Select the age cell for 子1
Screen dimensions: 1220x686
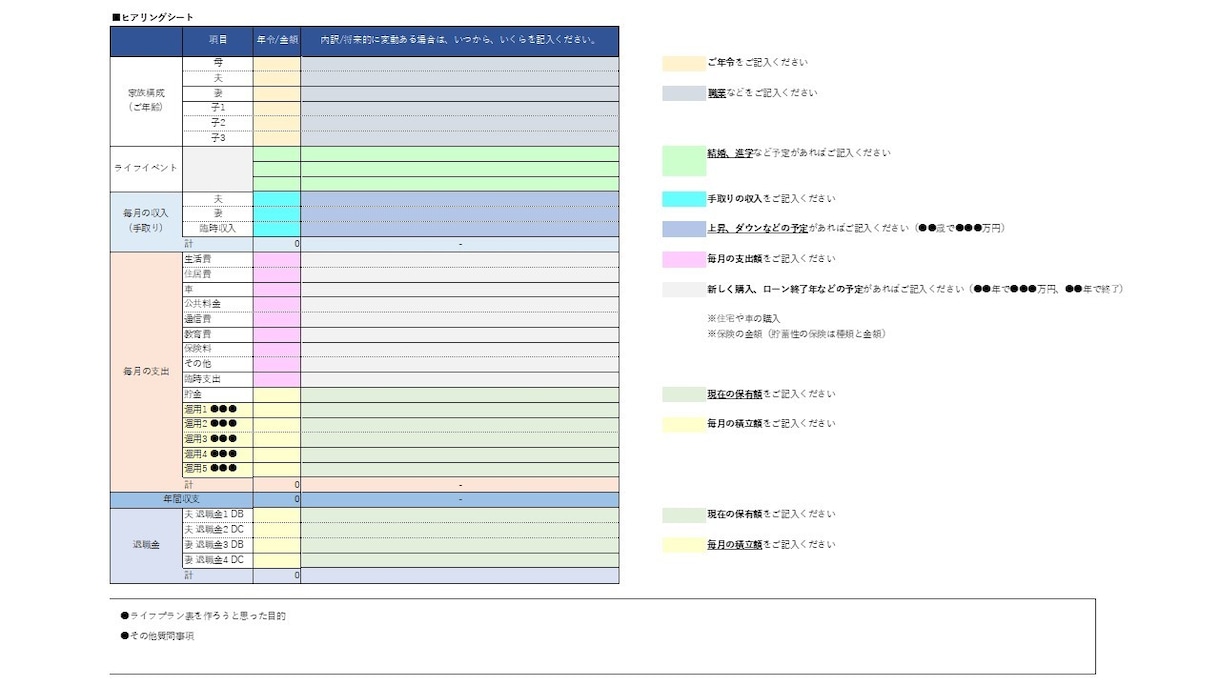[277, 108]
